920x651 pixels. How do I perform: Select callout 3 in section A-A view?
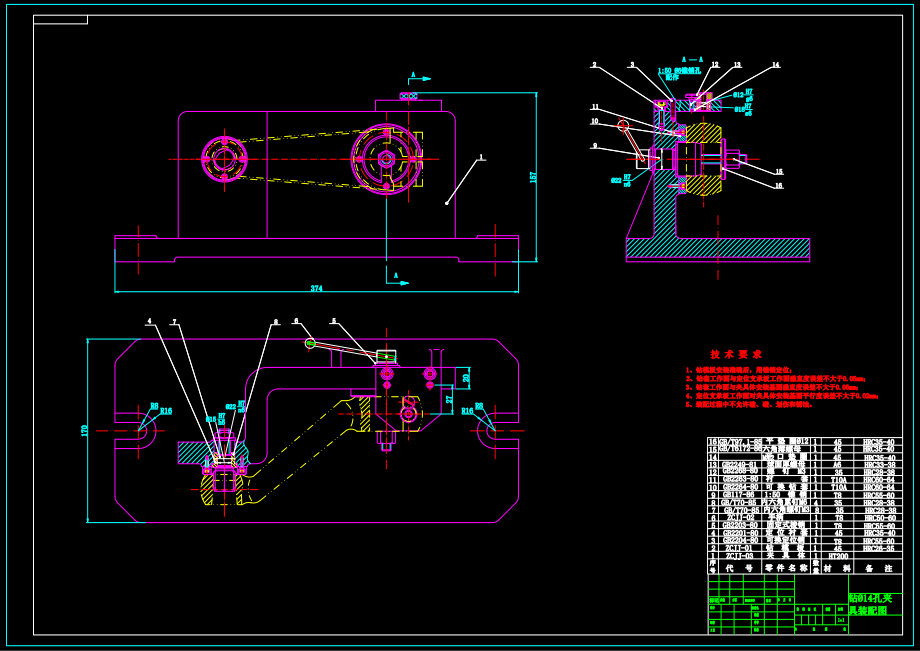click(632, 65)
